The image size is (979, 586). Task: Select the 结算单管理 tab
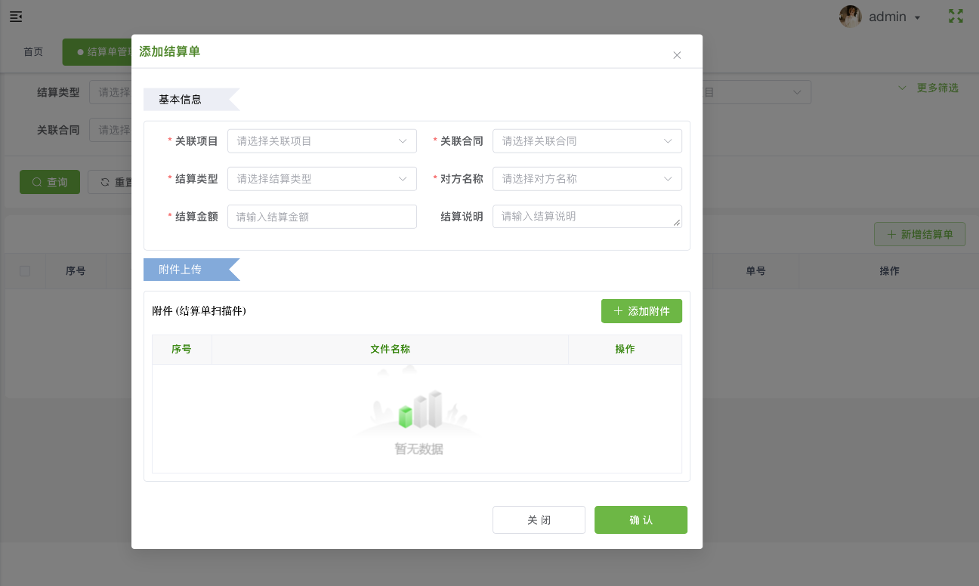click(x=100, y=51)
